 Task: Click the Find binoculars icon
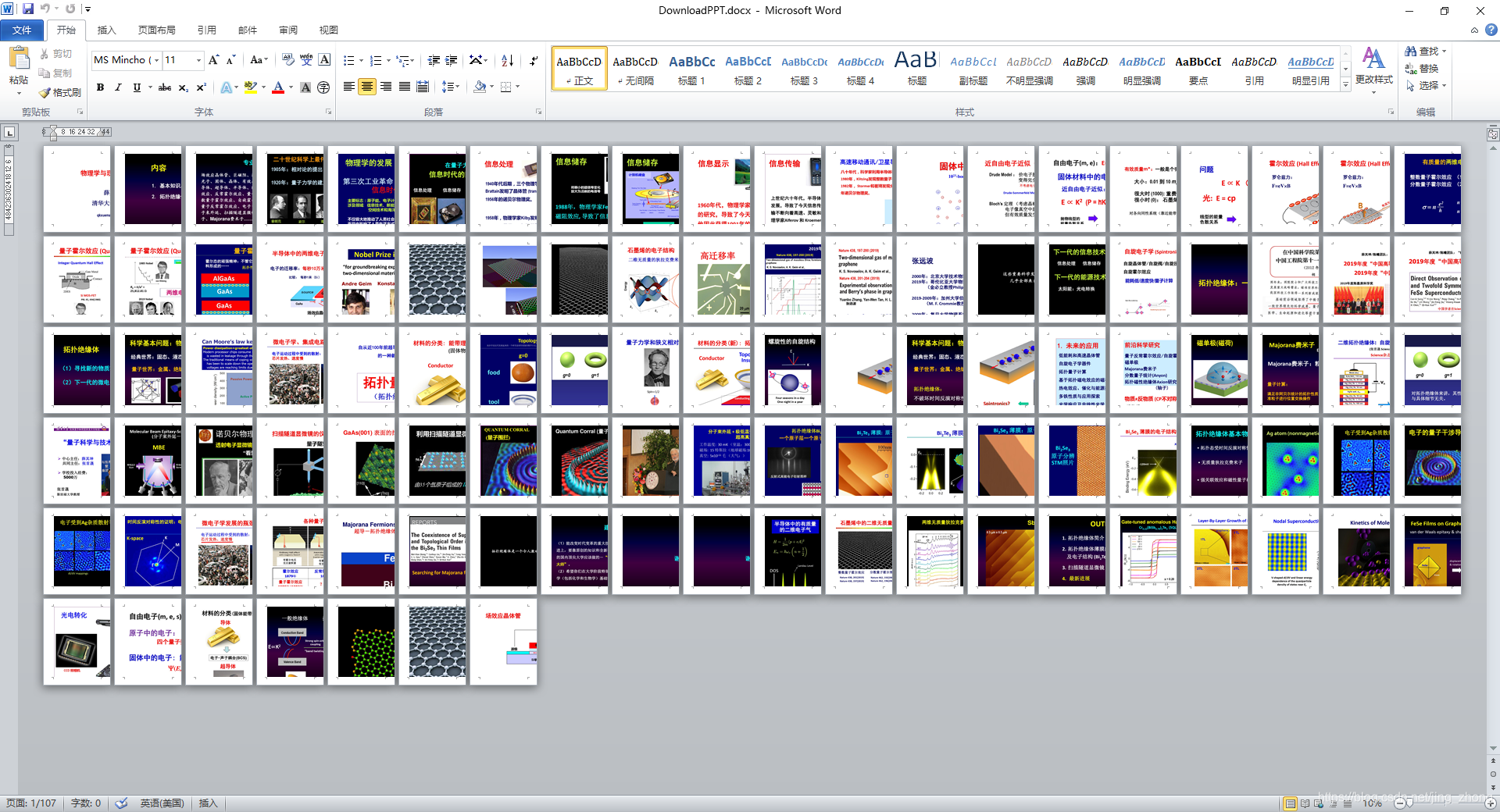coord(1410,52)
